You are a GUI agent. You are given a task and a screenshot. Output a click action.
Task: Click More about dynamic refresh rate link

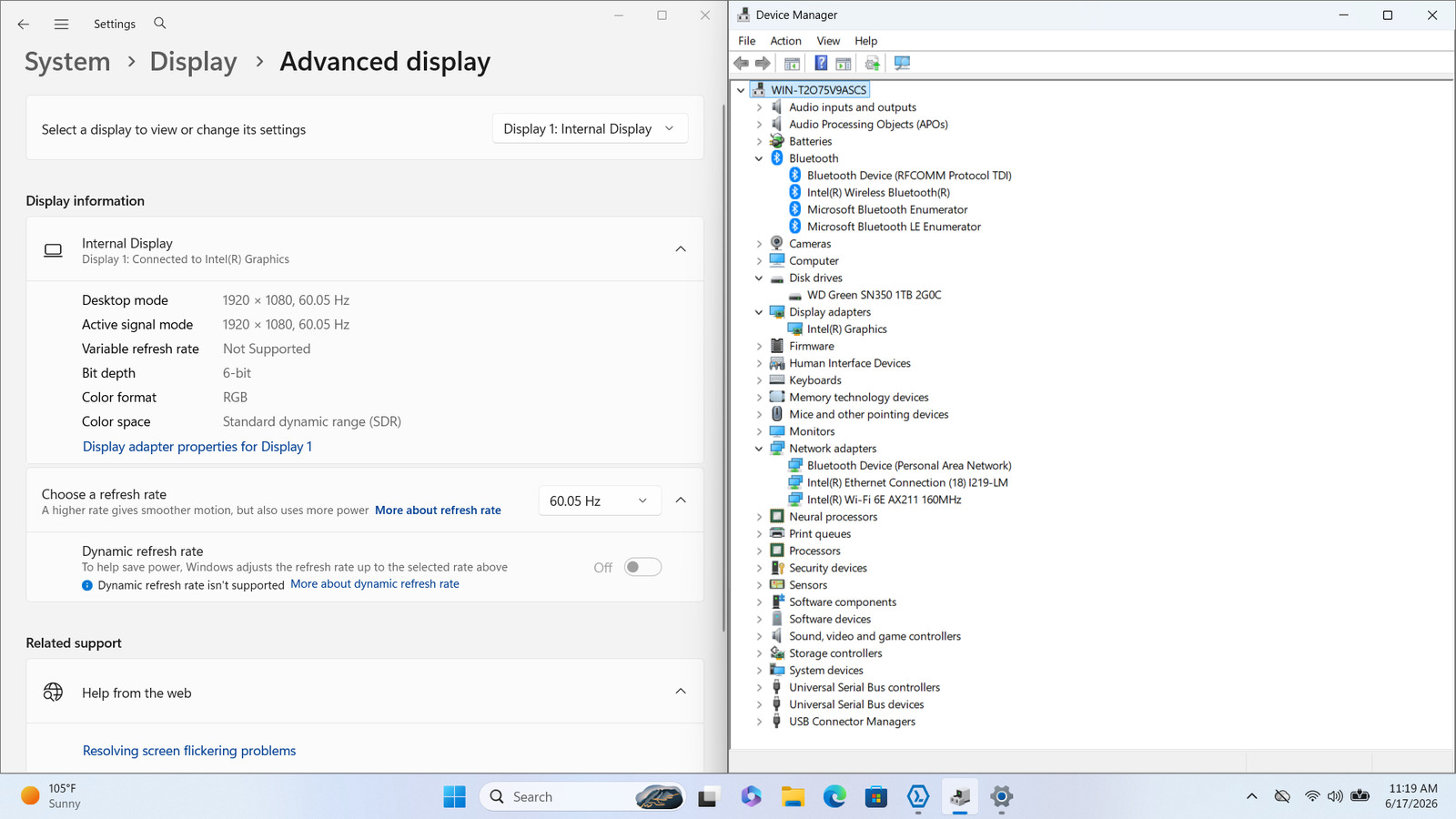coord(375,584)
